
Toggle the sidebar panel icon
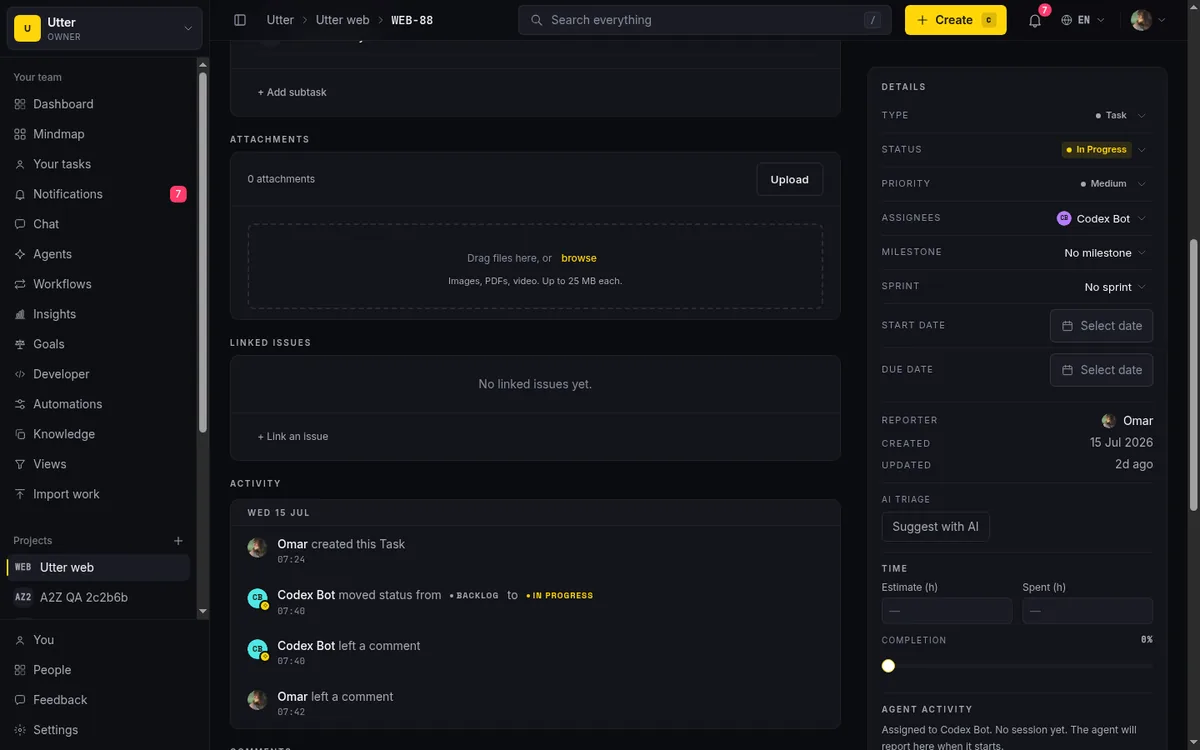pos(240,20)
